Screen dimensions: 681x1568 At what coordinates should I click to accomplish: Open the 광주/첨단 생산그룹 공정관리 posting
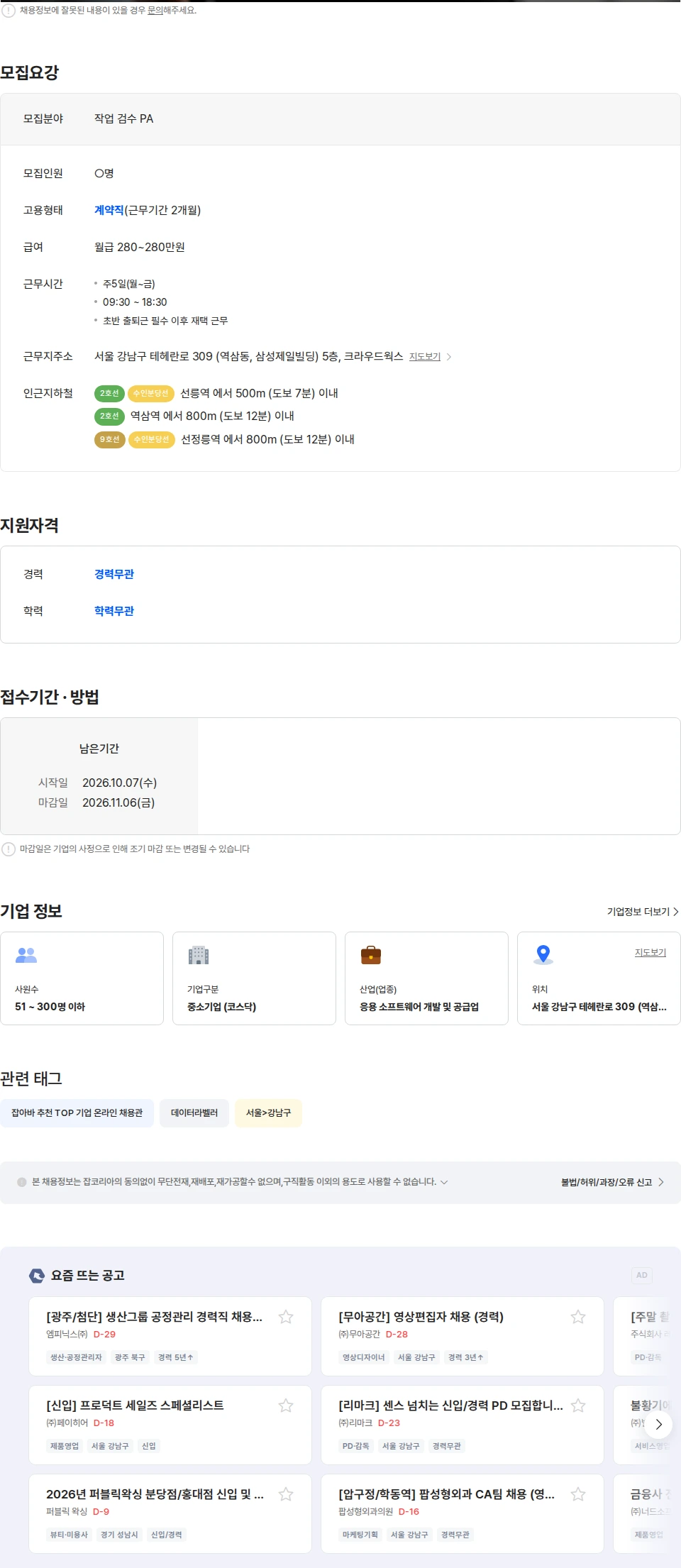pyautogui.click(x=155, y=1317)
